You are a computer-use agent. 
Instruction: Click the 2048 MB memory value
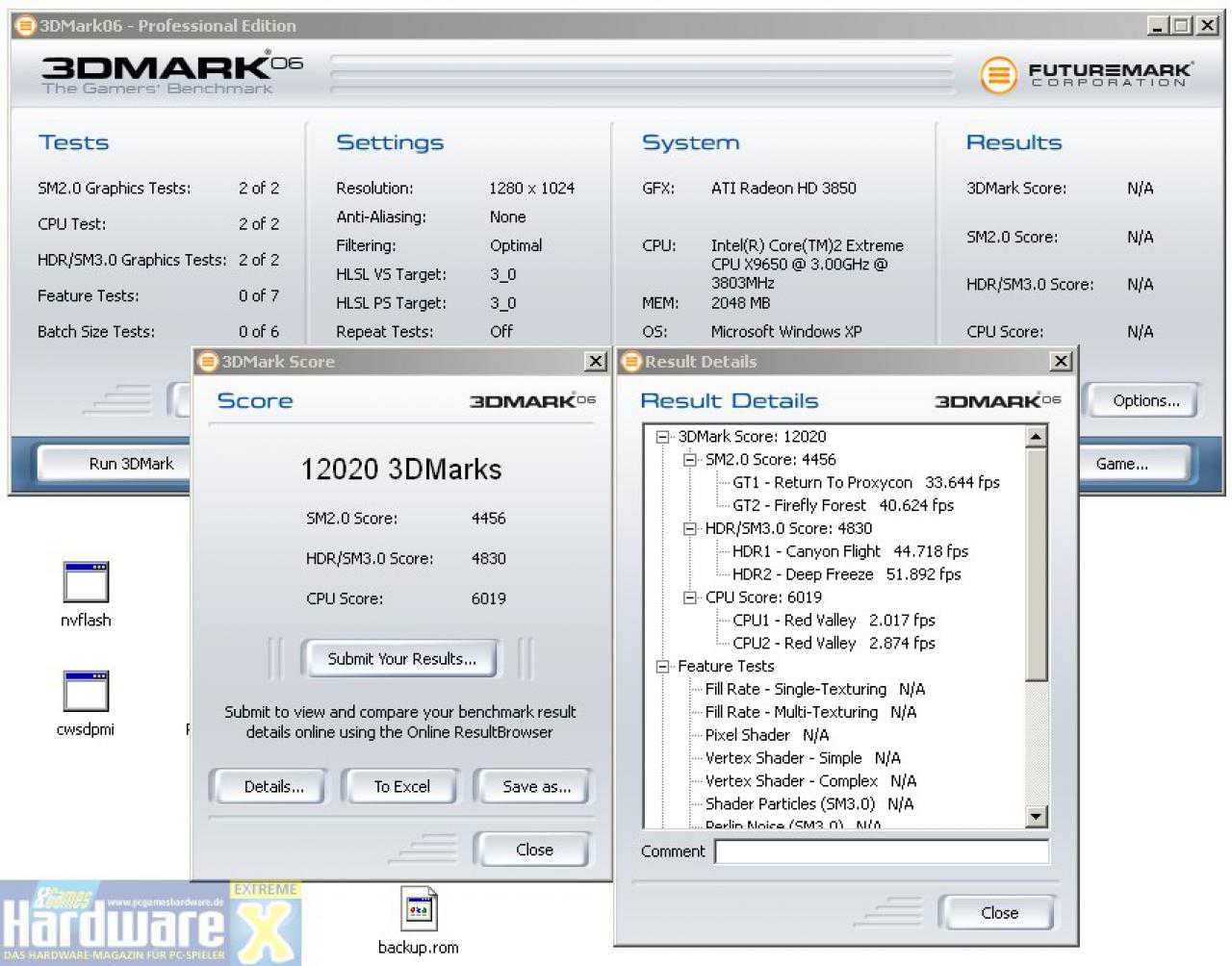740,303
